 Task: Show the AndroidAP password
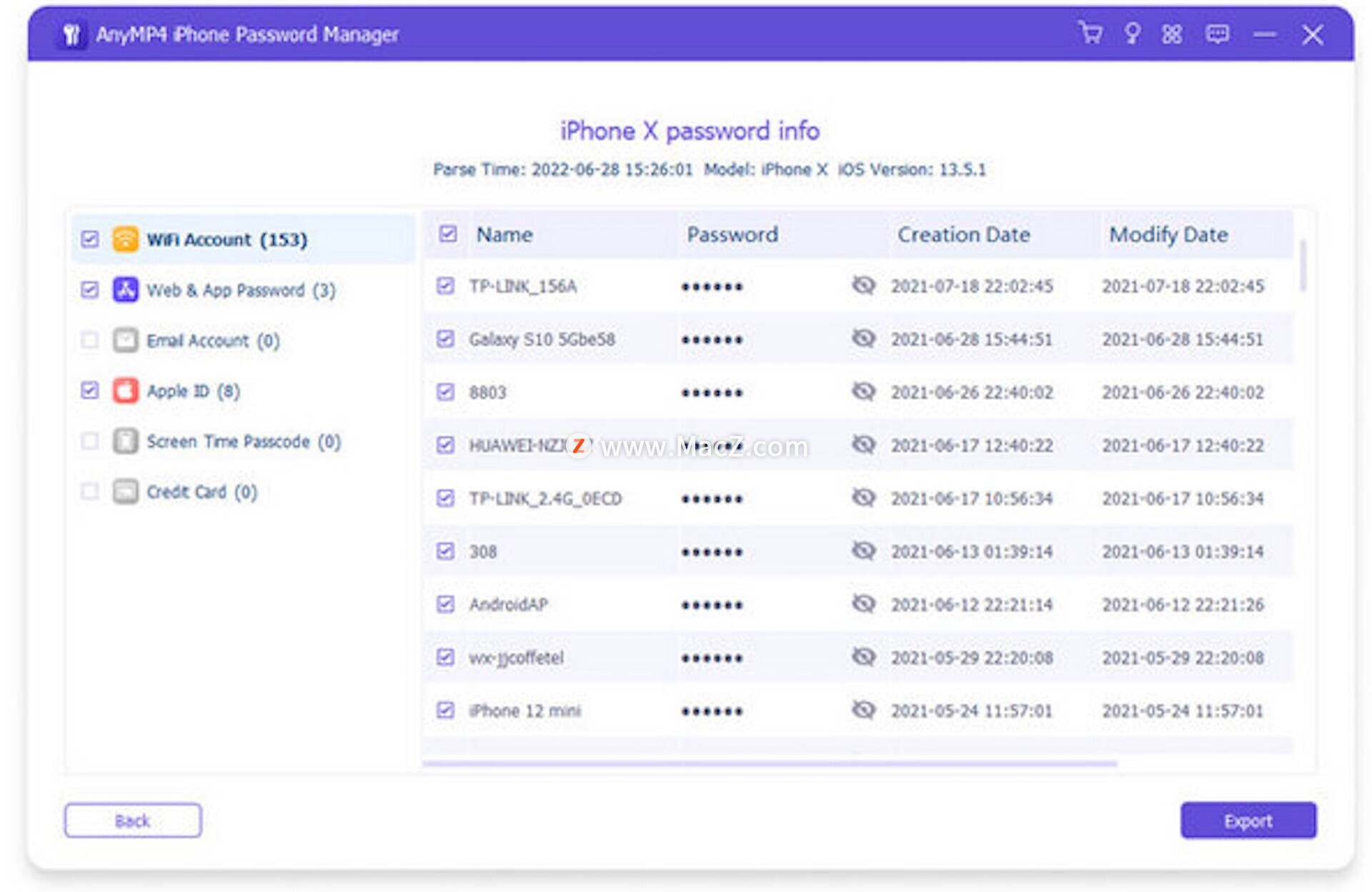pos(863,604)
